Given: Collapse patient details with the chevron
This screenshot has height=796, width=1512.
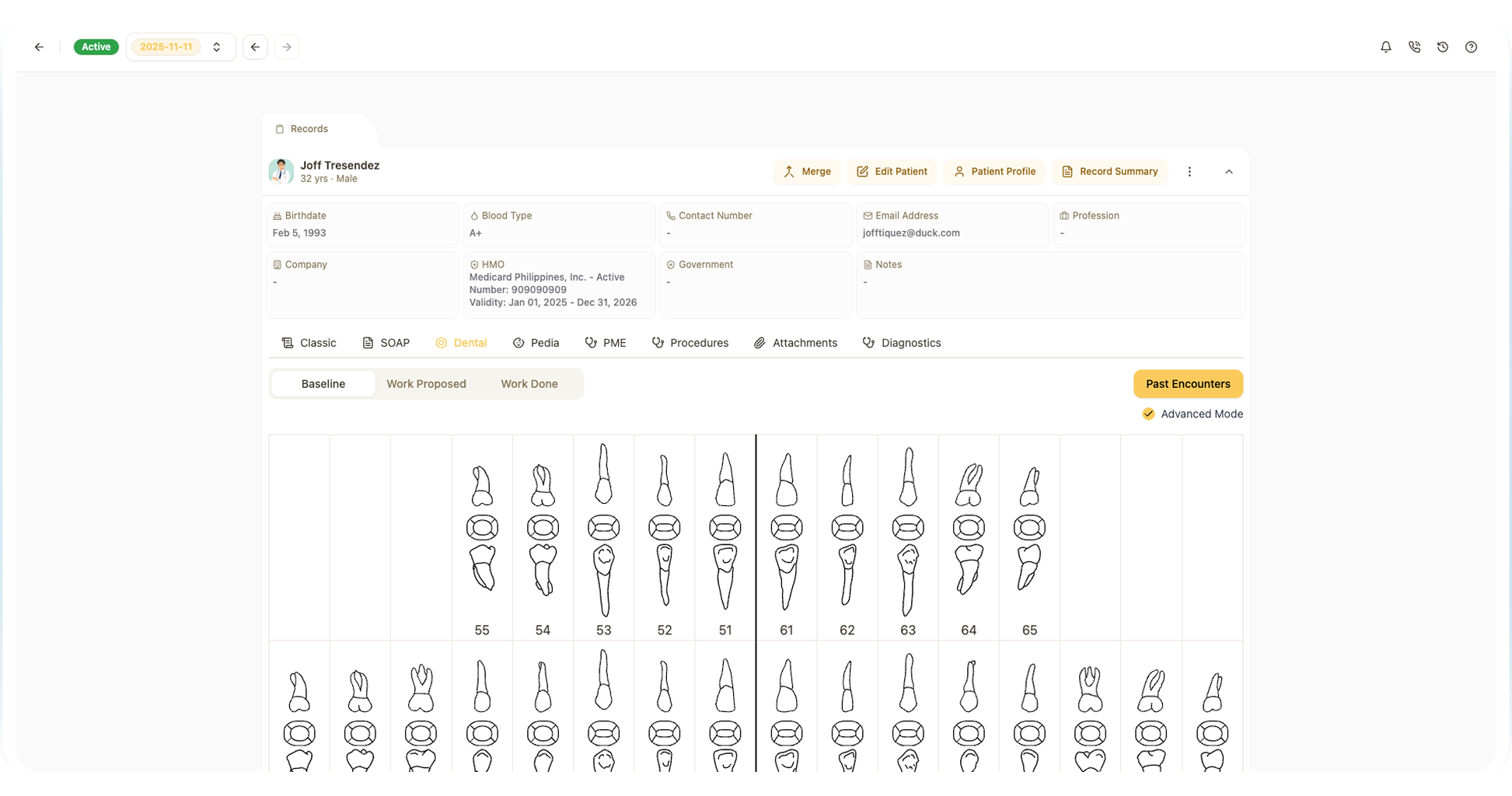Looking at the screenshot, I should click(1229, 171).
